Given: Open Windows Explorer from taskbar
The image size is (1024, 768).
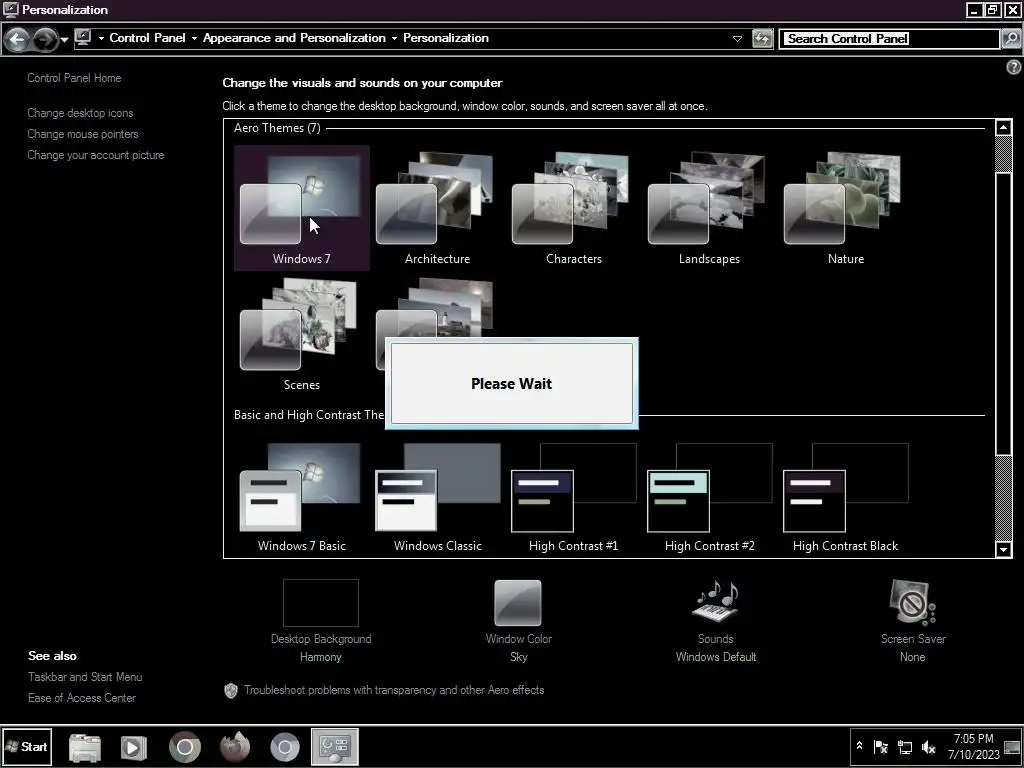Looking at the screenshot, I should tap(85, 747).
